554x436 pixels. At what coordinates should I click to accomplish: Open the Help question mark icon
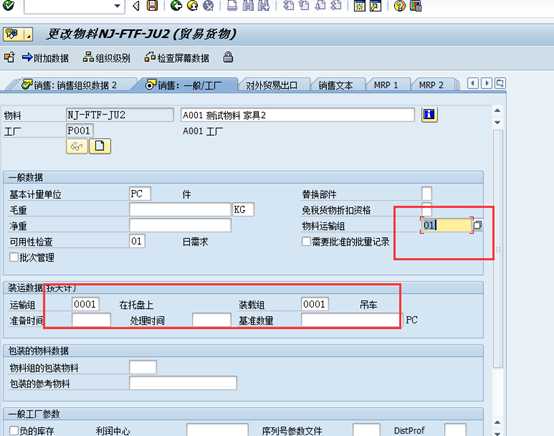pyautogui.click(x=399, y=6)
